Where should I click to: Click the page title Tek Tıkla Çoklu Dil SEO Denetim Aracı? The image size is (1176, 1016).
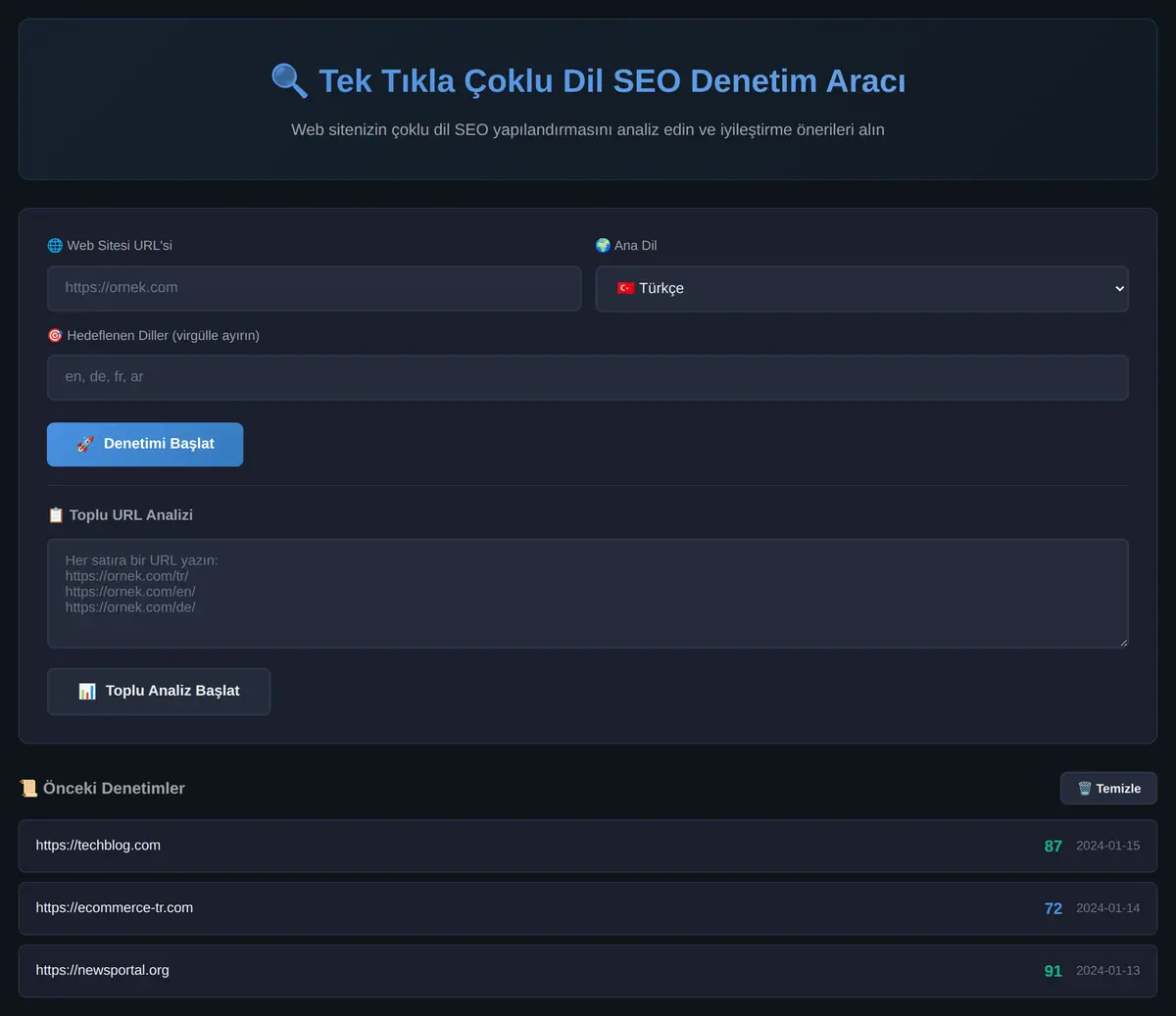(x=612, y=80)
